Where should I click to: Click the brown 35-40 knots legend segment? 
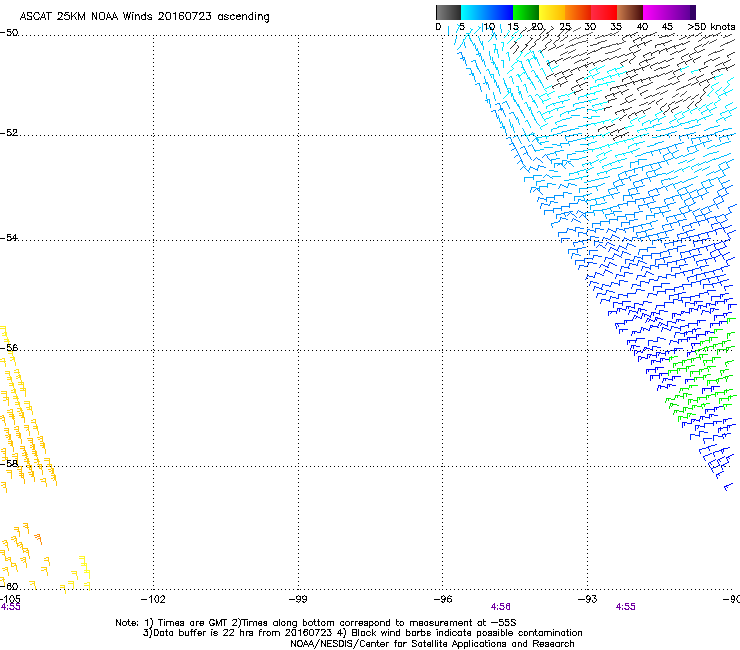(630, 12)
